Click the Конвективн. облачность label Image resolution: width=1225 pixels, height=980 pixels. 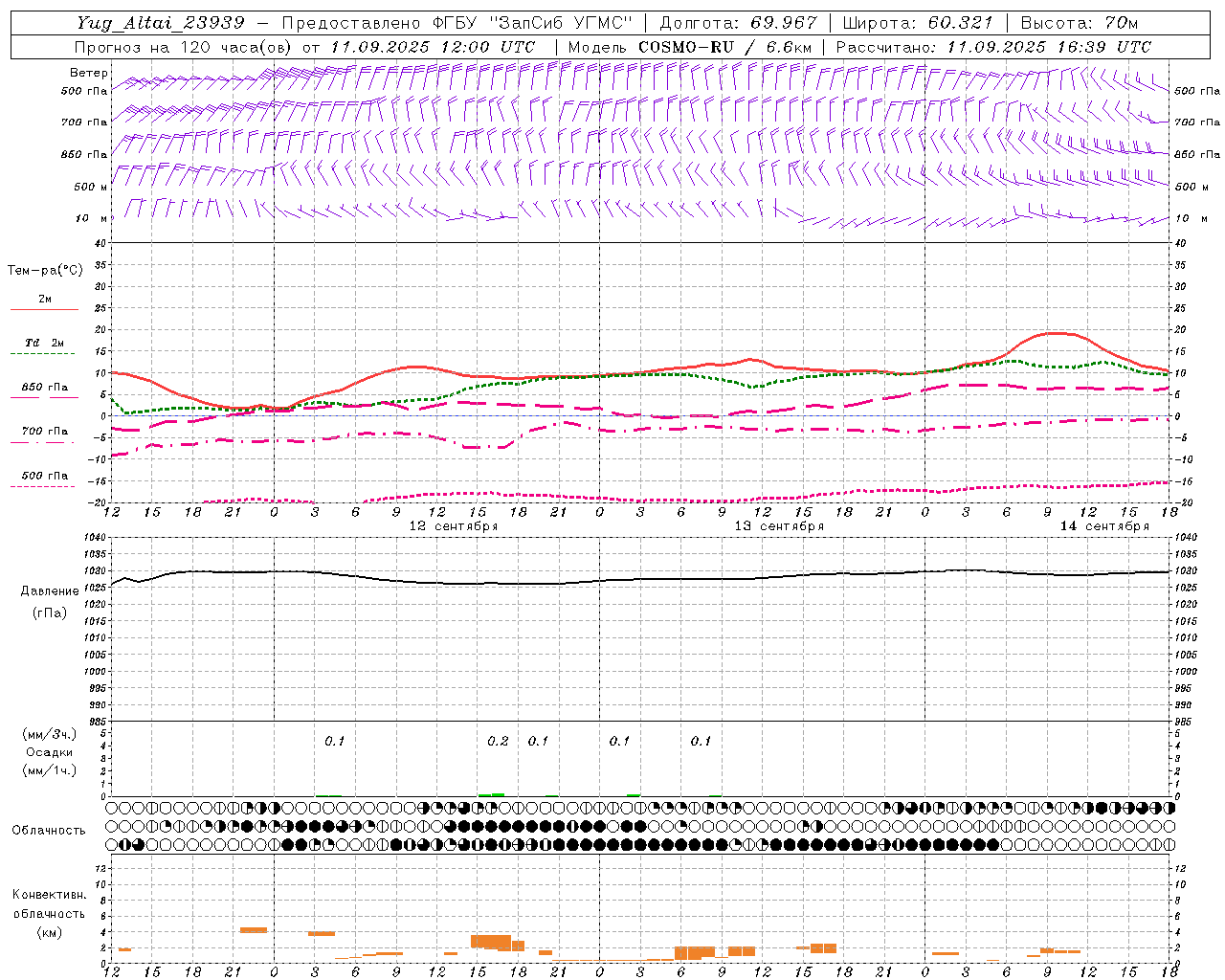(x=49, y=904)
